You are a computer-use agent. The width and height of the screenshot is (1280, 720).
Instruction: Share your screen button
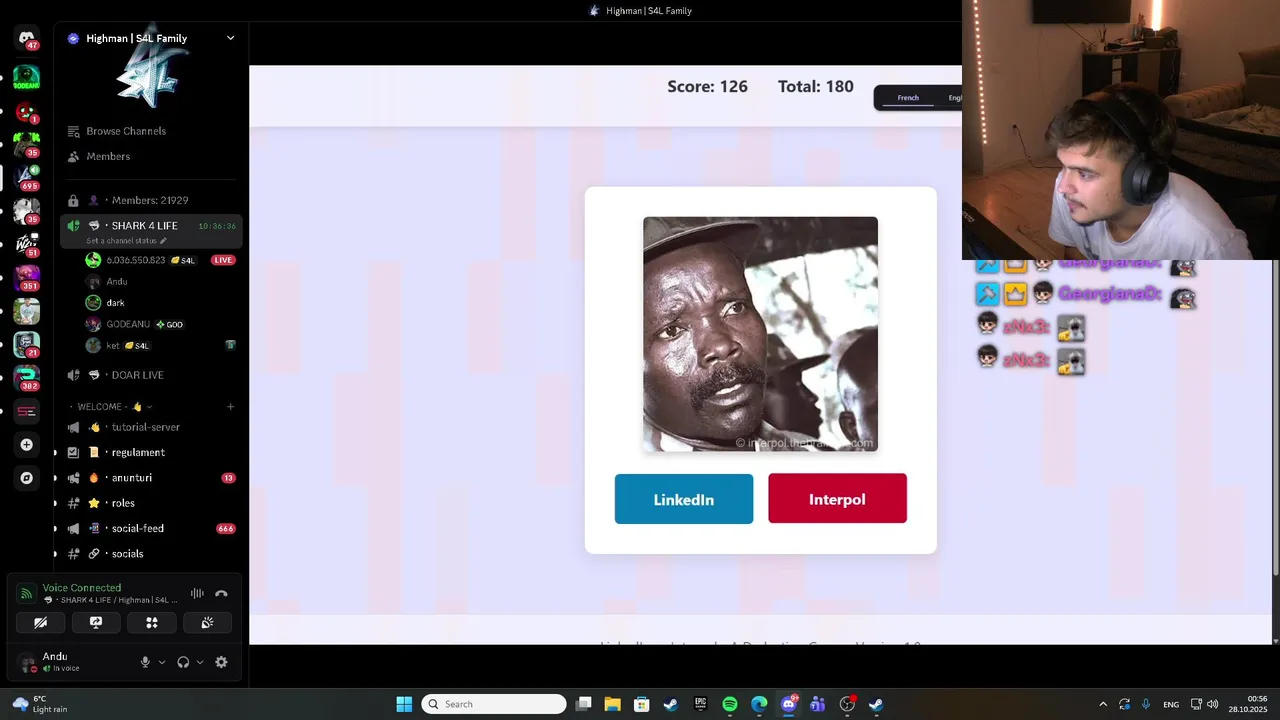pyautogui.click(x=96, y=622)
